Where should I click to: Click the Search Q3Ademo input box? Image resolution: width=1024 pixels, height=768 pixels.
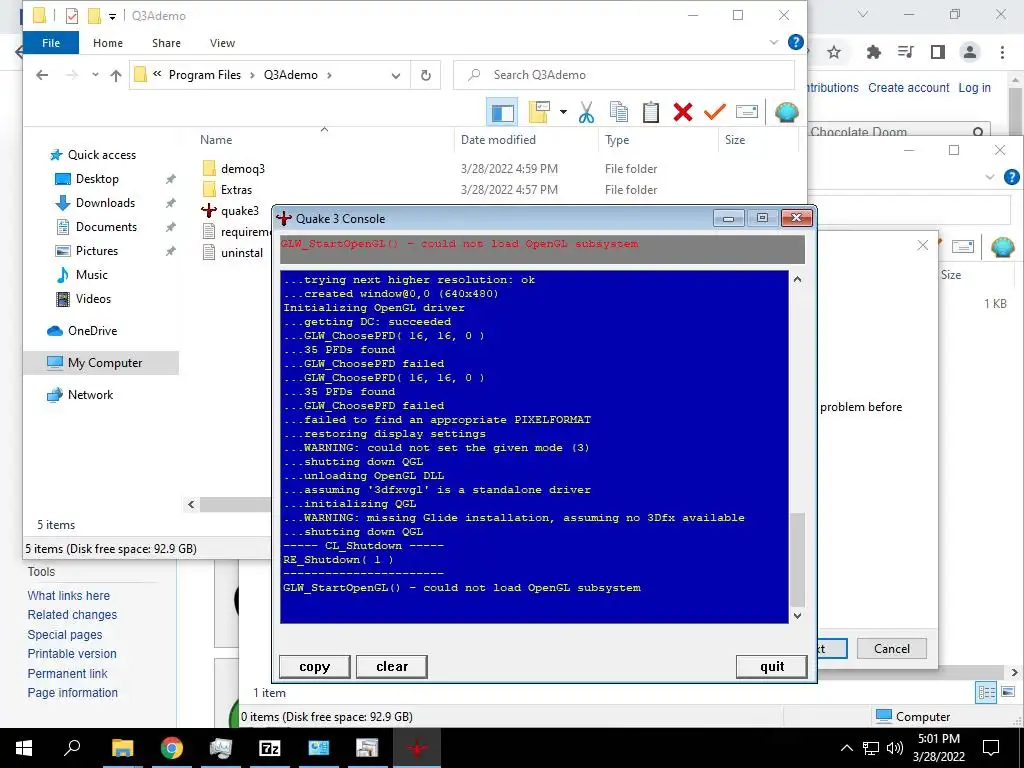624,75
